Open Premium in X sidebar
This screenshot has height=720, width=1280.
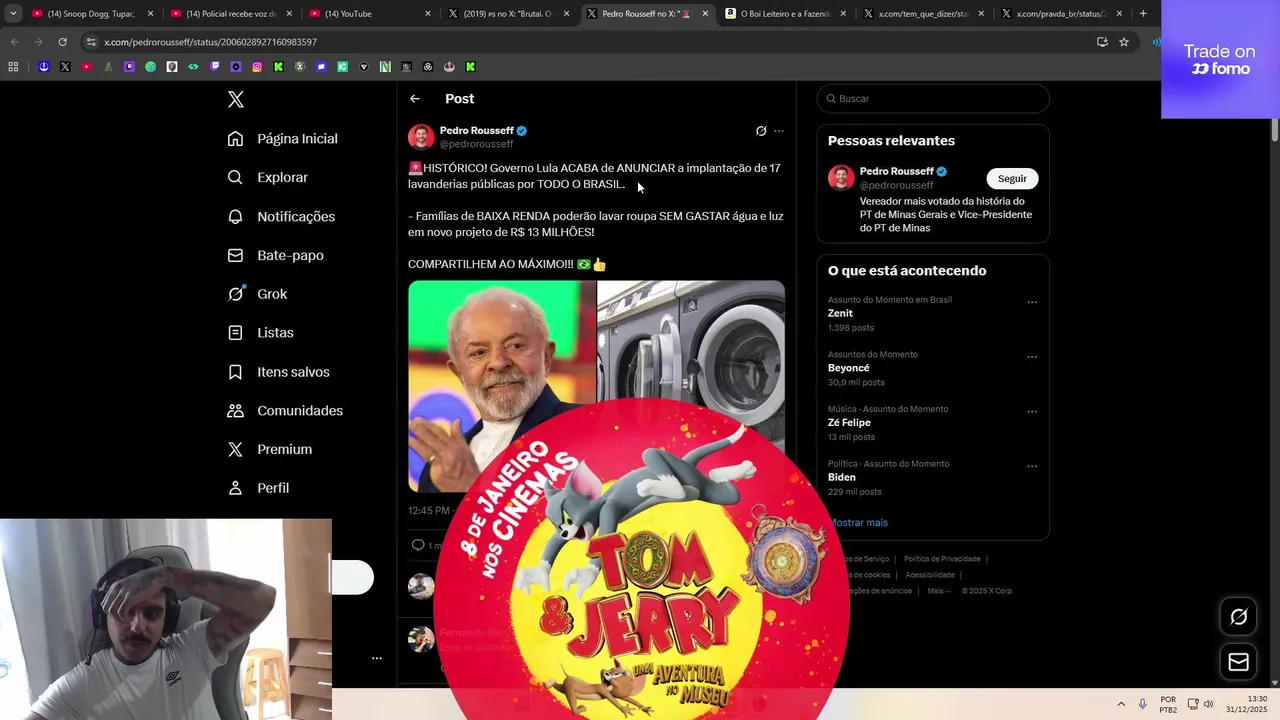269,449
